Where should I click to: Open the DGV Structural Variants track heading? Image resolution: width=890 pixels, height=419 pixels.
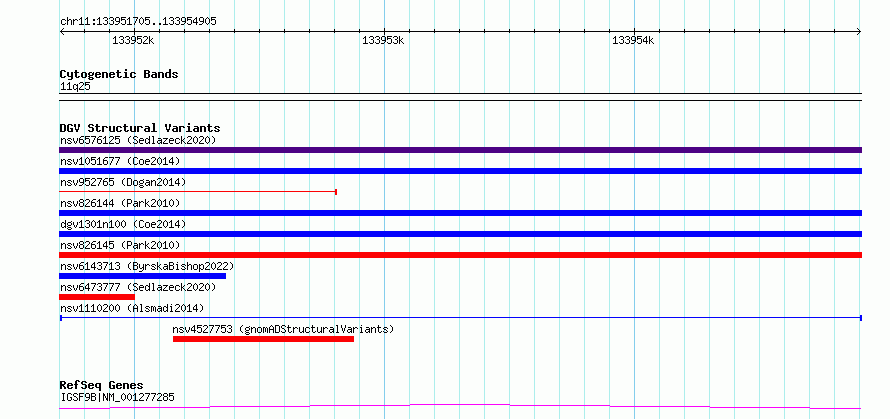coord(140,128)
